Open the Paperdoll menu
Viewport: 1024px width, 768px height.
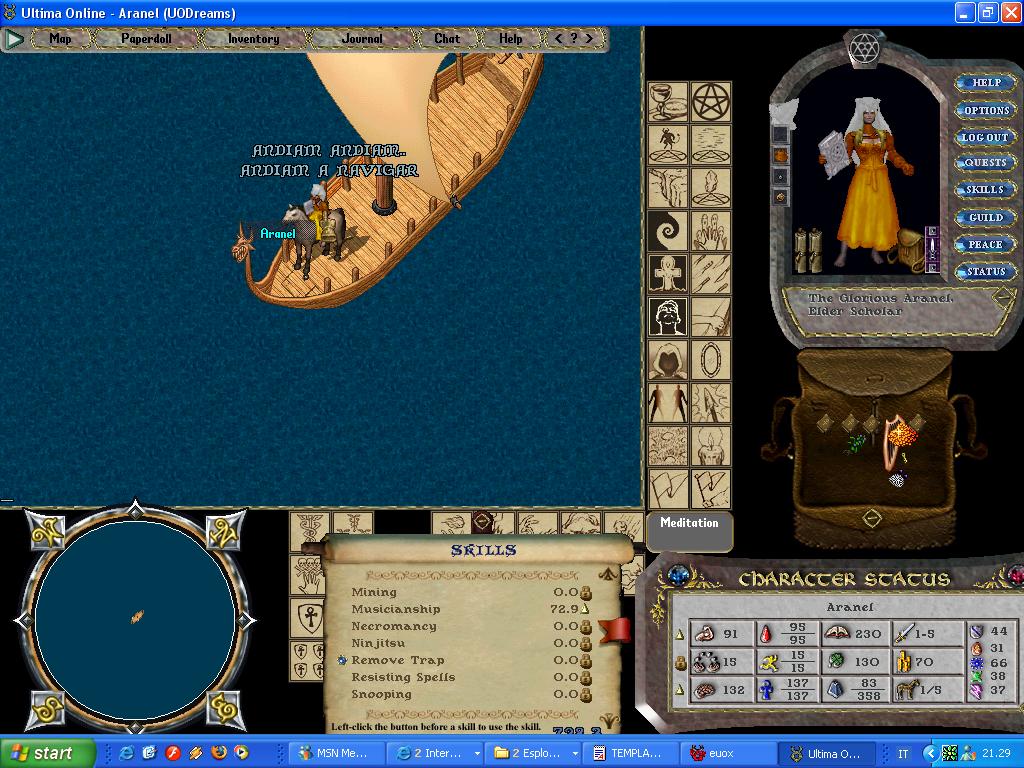coord(146,39)
